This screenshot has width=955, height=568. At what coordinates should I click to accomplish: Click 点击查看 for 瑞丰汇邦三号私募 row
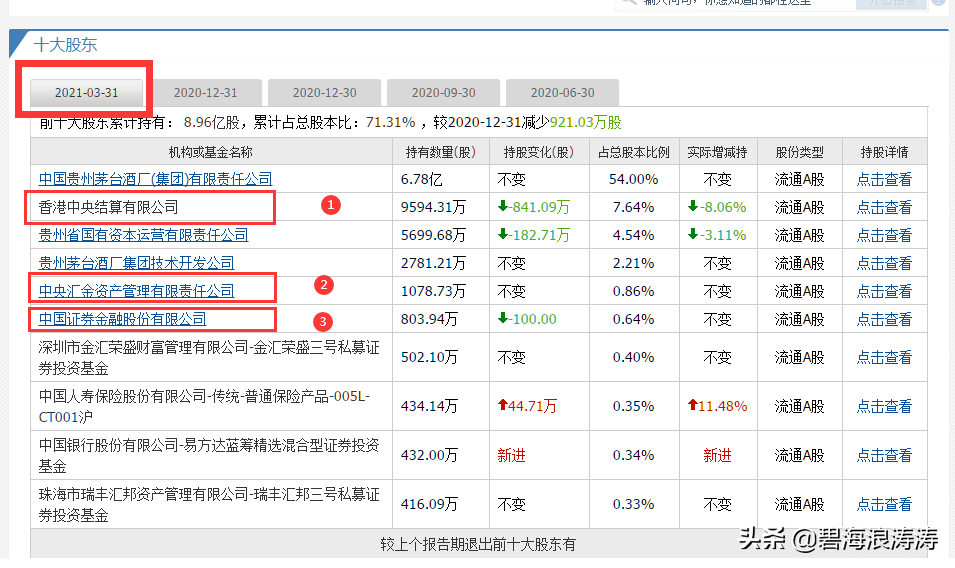point(884,504)
